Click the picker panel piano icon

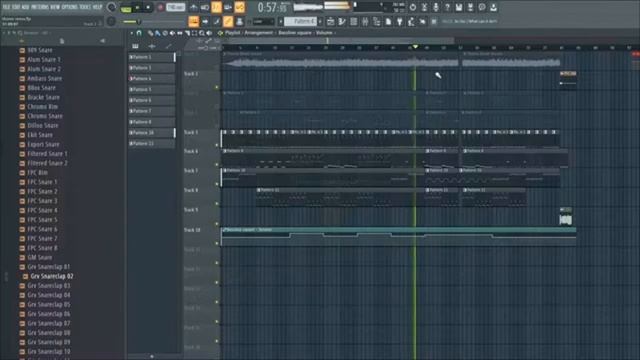pyautogui.click(x=135, y=47)
